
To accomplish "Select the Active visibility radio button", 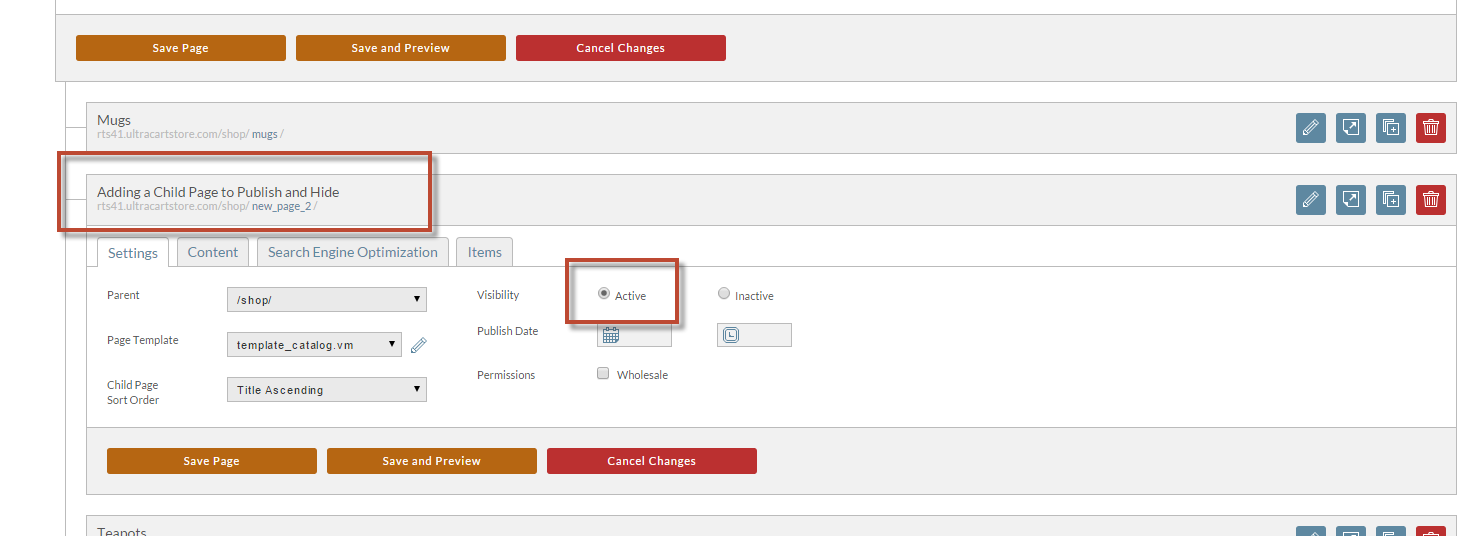I will pos(603,294).
